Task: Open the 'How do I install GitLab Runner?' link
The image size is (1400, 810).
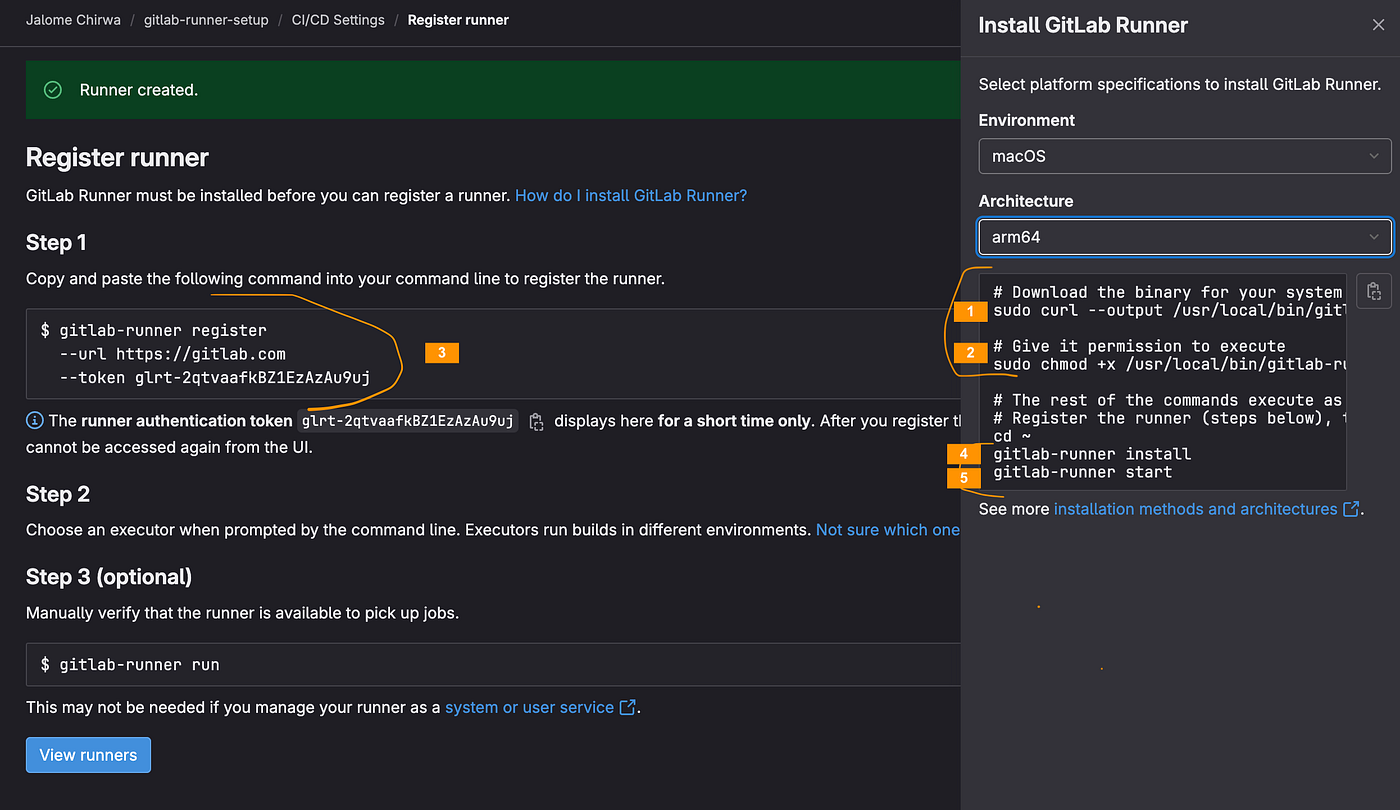Action: click(x=631, y=195)
